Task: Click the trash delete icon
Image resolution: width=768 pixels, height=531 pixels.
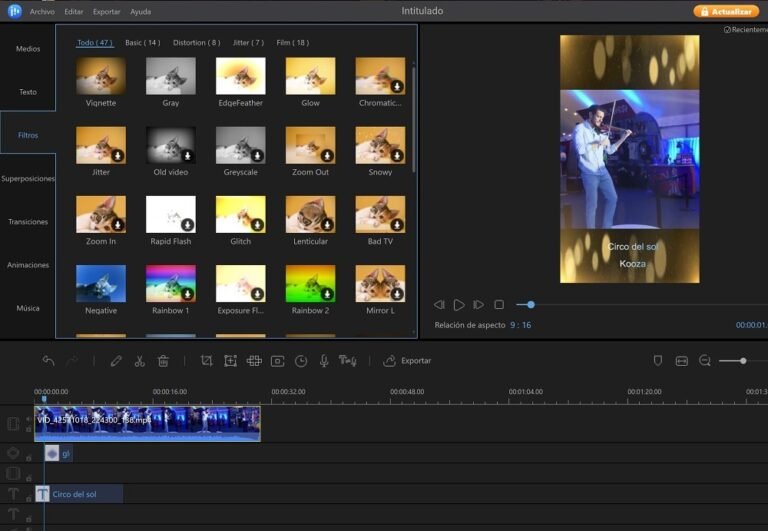Action: [163, 361]
